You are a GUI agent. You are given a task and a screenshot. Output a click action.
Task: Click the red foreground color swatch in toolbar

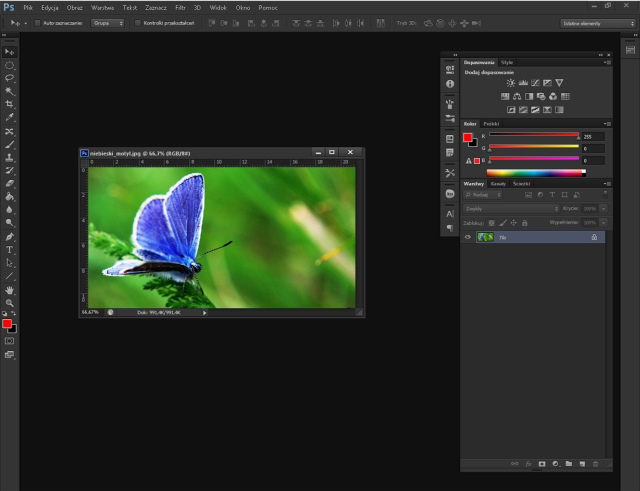7,324
